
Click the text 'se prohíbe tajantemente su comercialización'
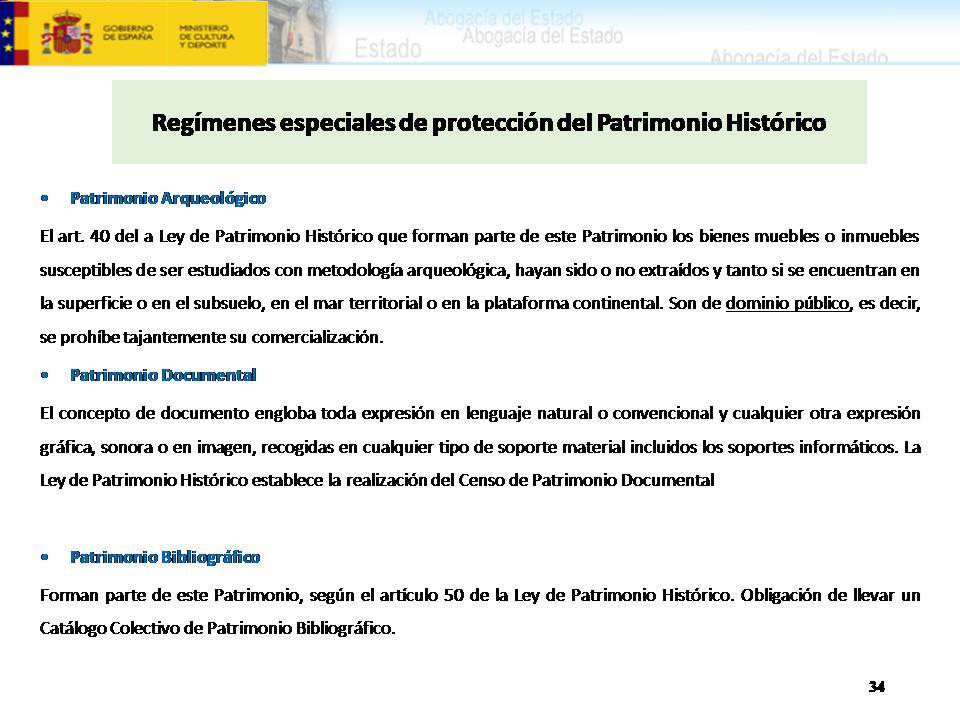(x=211, y=337)
